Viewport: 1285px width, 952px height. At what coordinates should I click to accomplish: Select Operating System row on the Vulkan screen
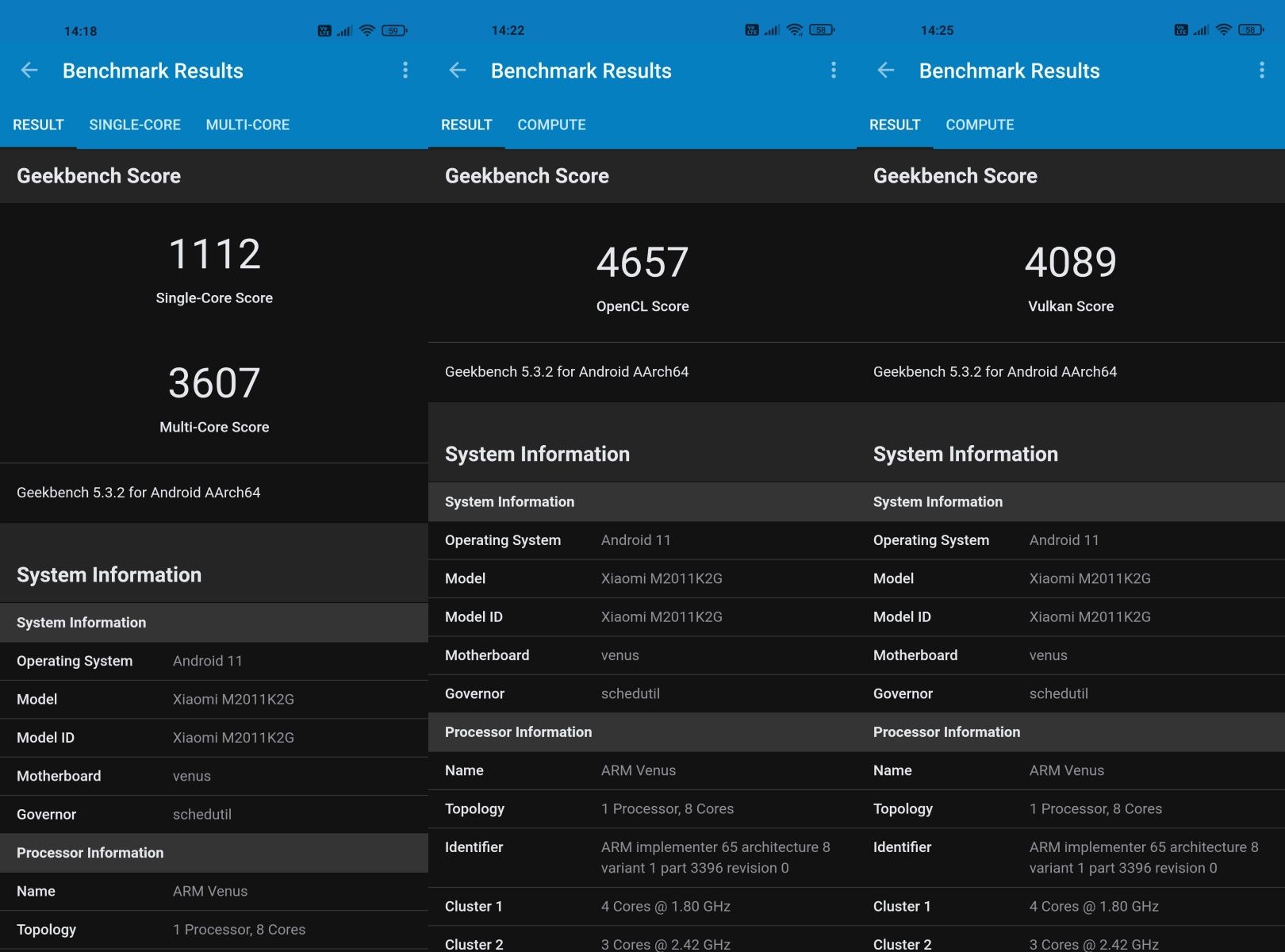click(x=1071, y=540)
